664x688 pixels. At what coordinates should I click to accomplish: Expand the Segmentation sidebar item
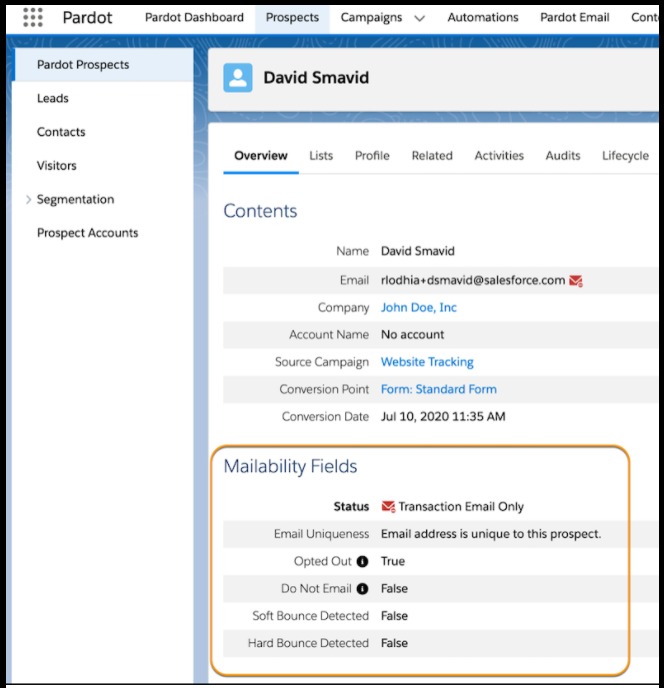point(28,200)
